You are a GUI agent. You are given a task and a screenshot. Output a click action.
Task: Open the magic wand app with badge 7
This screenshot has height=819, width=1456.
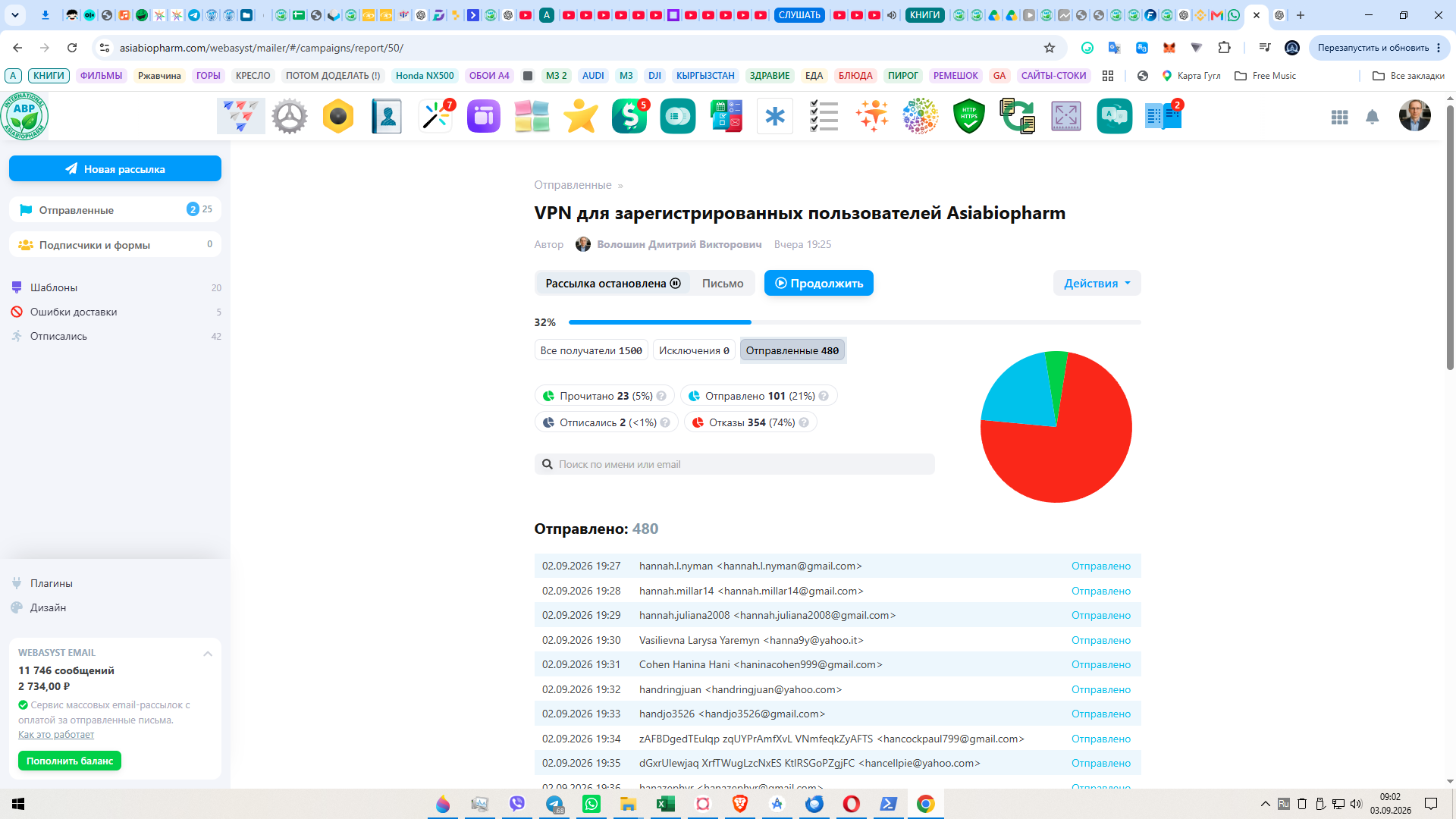435,116
